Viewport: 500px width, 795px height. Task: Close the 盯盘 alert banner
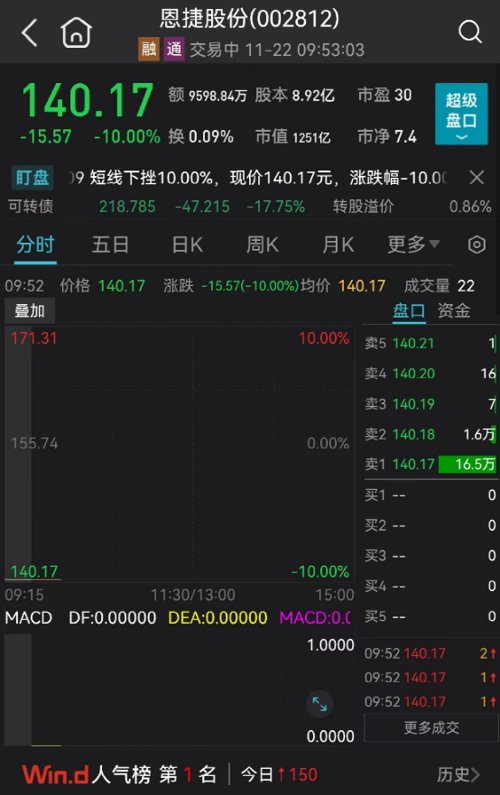coord(477,177)
